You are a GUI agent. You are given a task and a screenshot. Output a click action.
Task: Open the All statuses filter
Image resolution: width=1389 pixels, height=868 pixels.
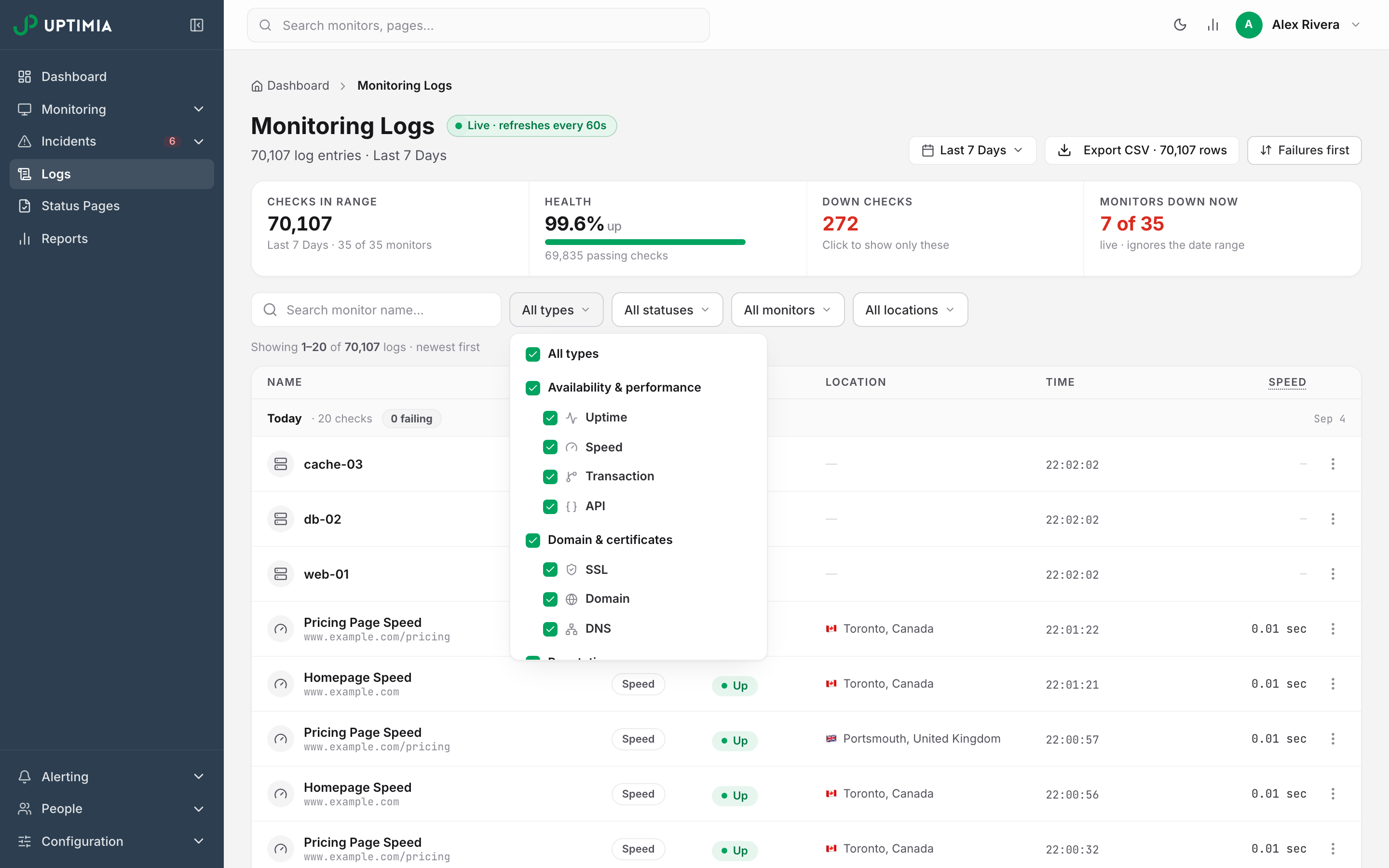pyautogui.click(x=667, y=310)
